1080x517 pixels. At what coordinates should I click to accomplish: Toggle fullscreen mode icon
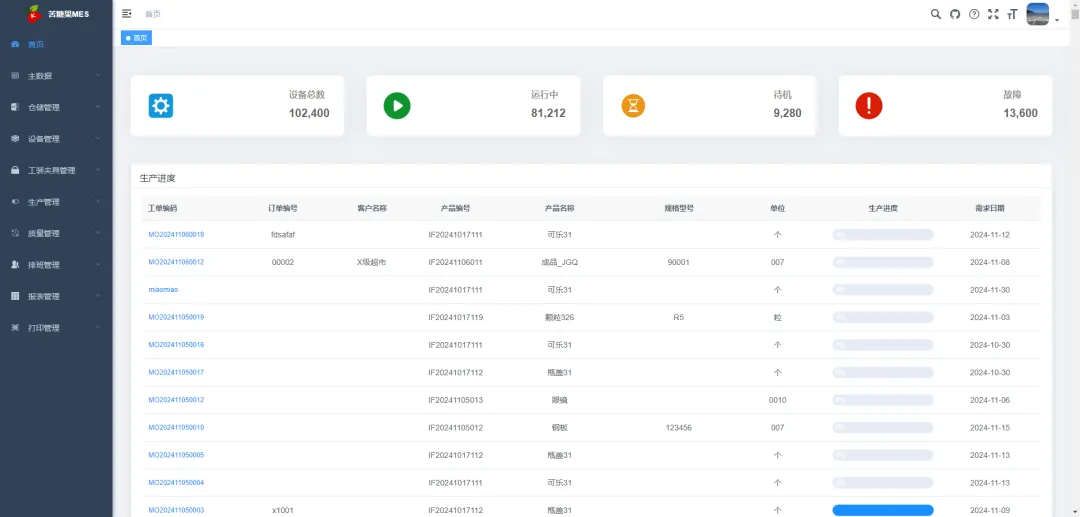pyautogui.click(x=993, y=14)
